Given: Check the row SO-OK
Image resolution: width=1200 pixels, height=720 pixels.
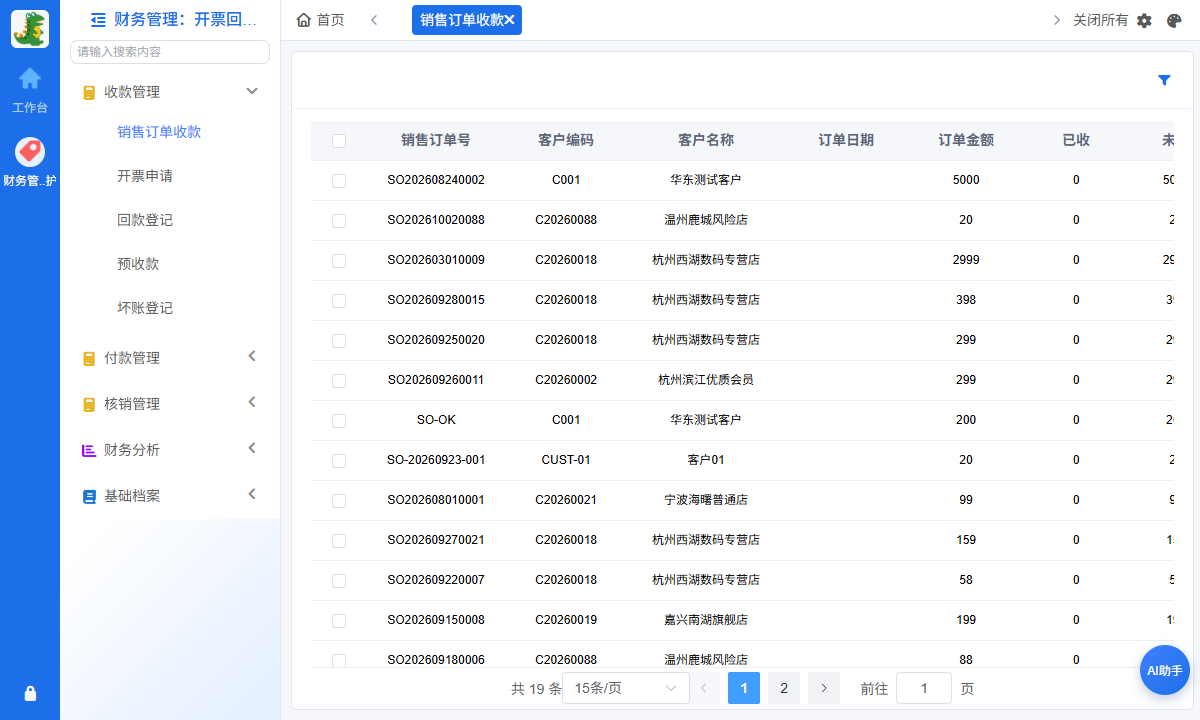Looking at the screenshot, I should [x=339, y=421].
